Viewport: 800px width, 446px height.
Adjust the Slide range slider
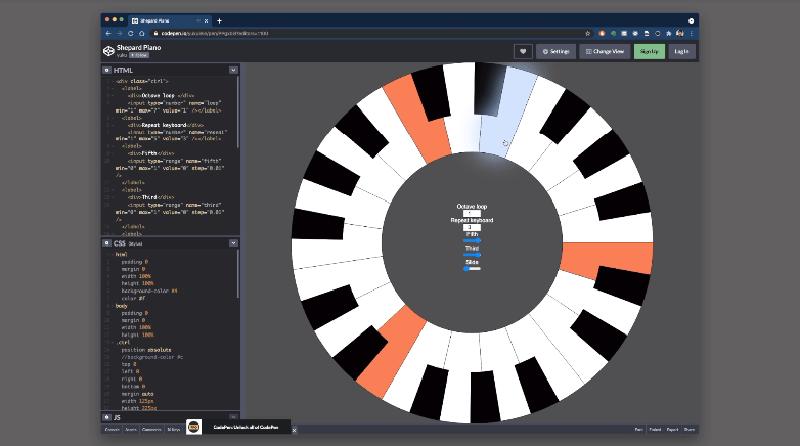point(472,268)
